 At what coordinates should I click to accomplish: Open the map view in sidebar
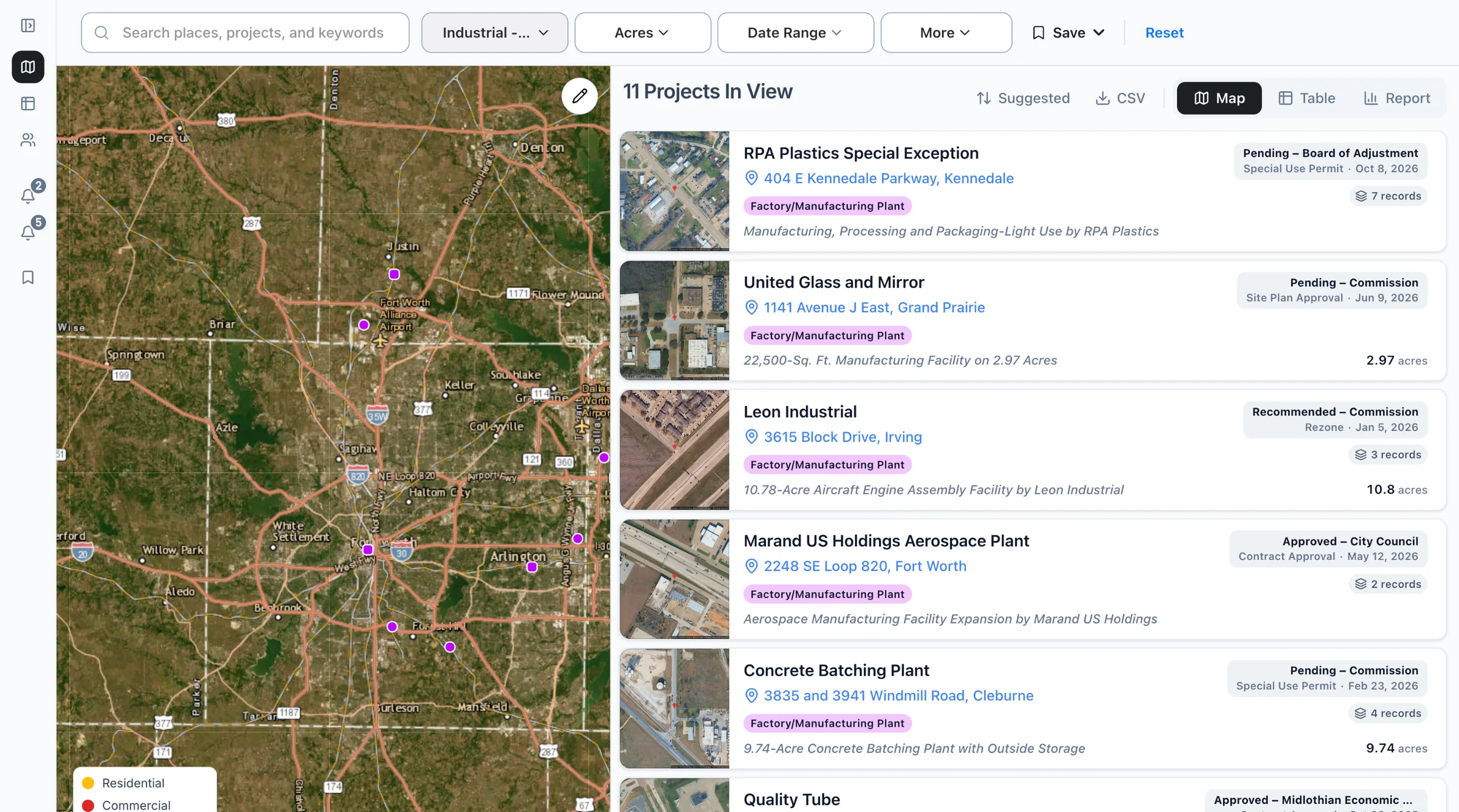click(28, 67)
